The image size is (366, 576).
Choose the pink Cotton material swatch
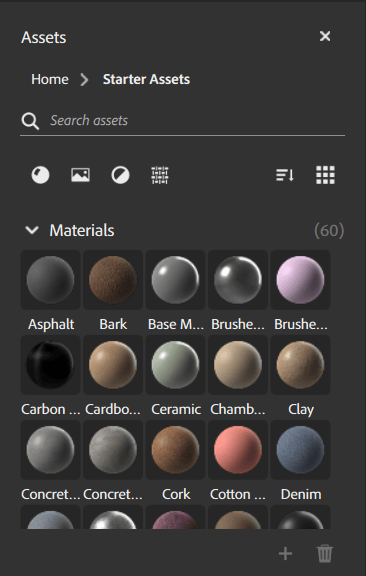coord(238,450)
